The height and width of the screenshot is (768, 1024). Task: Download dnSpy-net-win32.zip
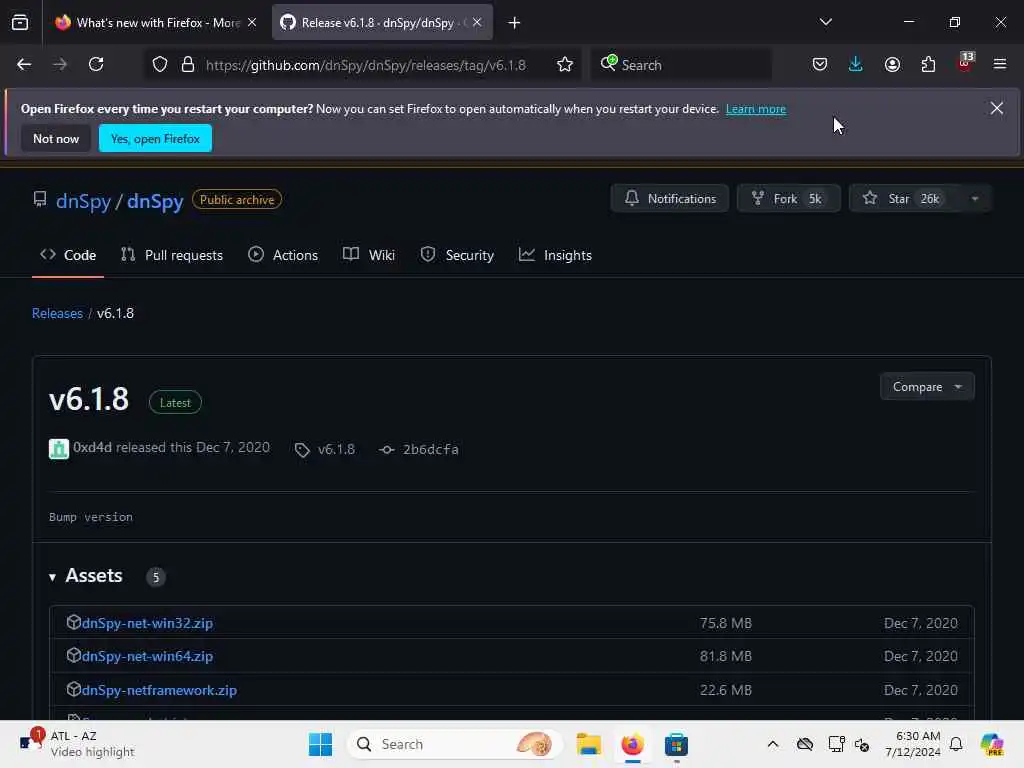(x=147, y=623)
